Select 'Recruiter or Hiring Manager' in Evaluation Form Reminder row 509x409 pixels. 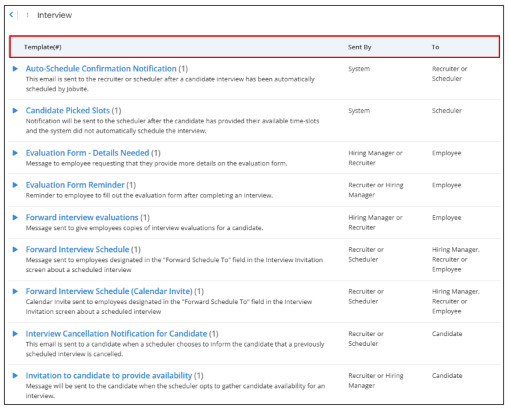376,190
